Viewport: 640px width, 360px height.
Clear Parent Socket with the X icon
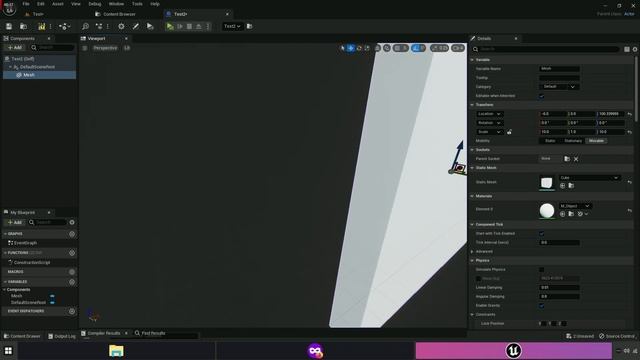576,159
